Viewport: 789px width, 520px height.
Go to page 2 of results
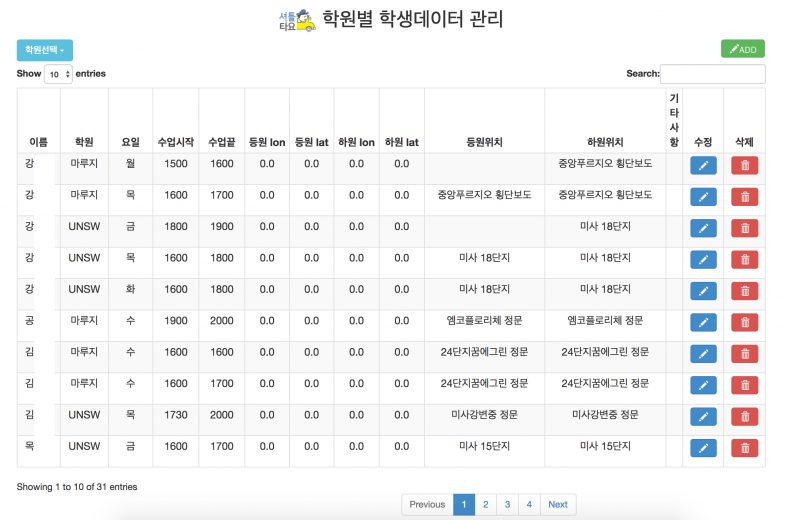(485, 504)
